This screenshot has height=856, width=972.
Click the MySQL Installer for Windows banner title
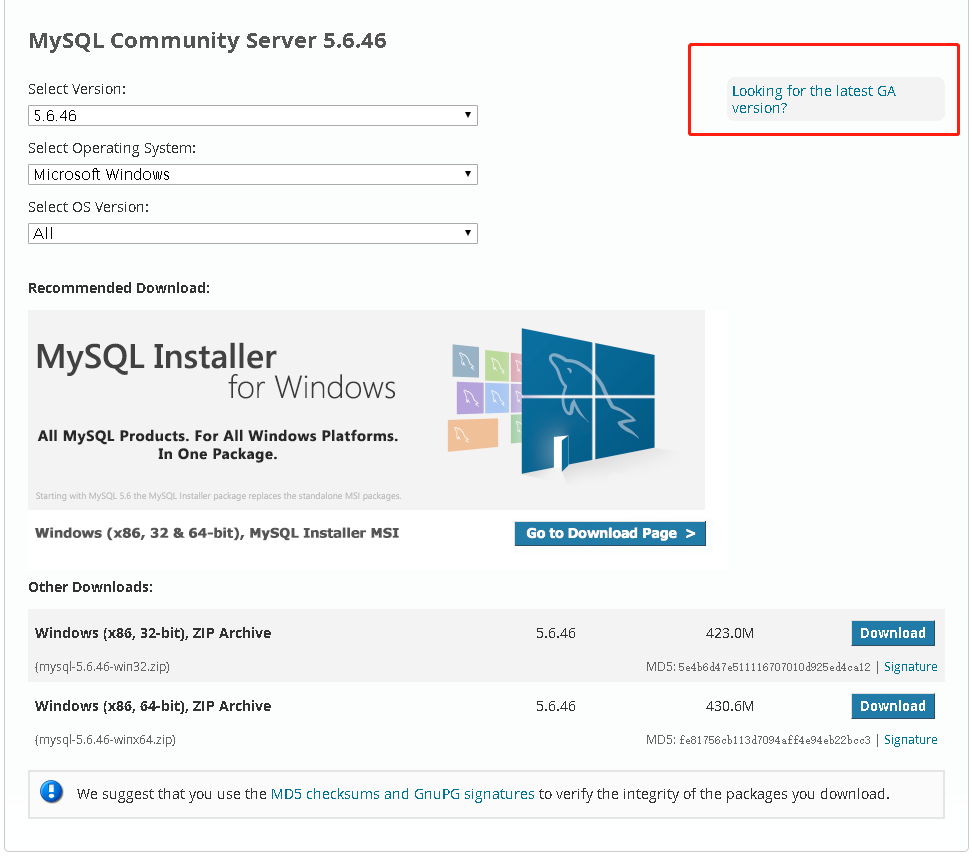[215, 370]
